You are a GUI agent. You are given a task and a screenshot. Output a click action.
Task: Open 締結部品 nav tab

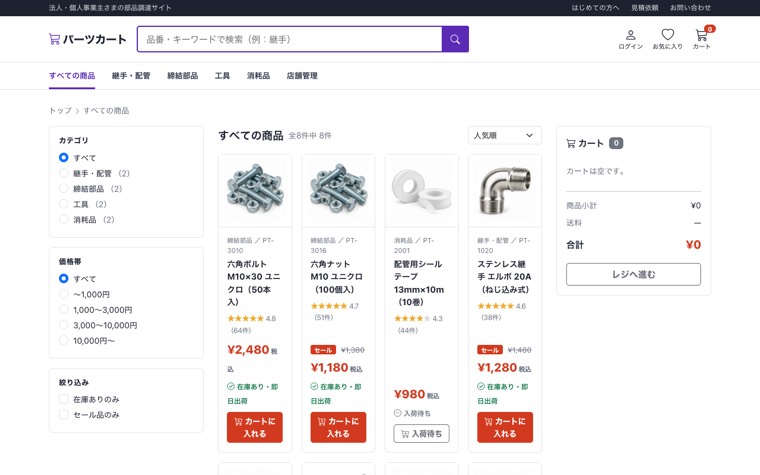point(182,76)
